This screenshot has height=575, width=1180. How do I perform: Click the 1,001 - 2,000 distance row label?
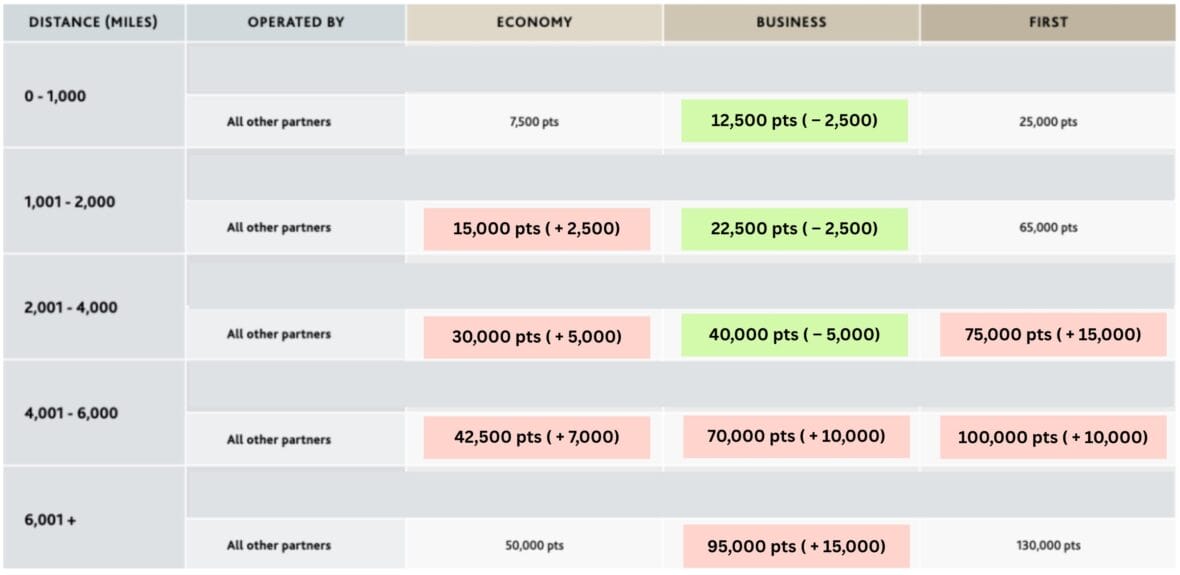(x=69, y=202)
